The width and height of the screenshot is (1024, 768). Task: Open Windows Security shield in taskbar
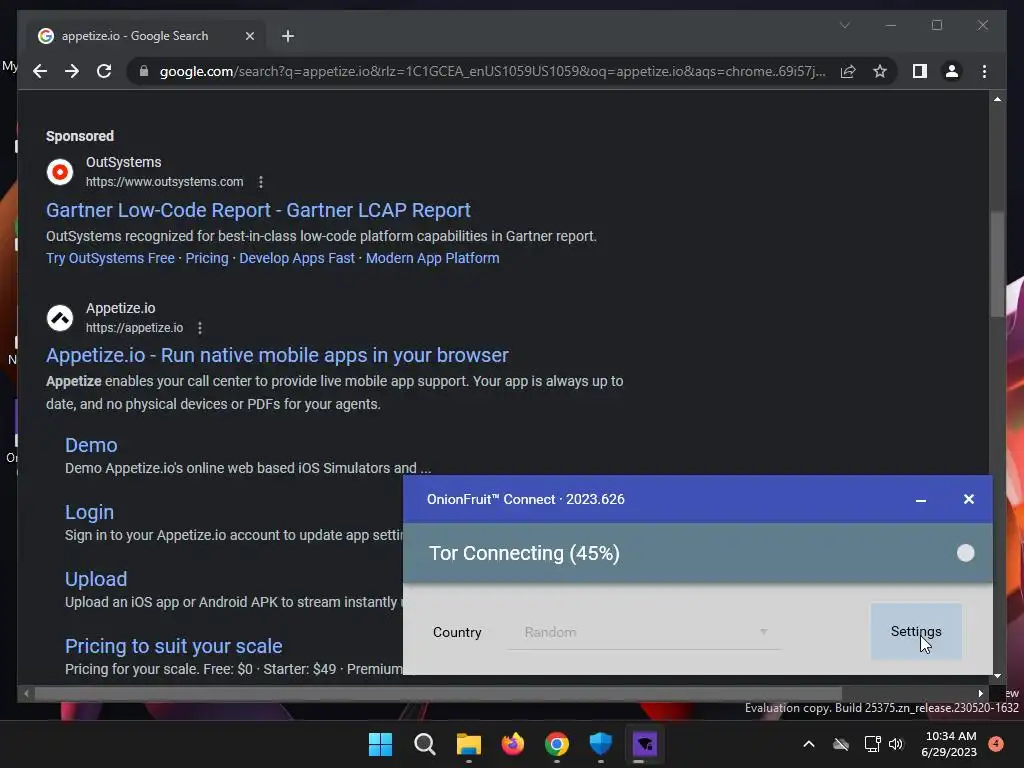click(601, 744)
